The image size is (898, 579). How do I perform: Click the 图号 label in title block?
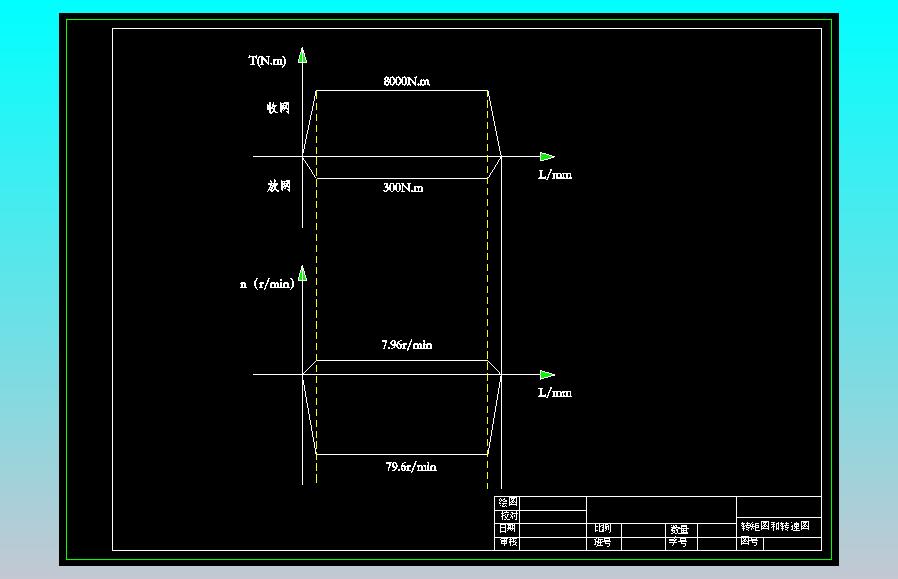pyautogui.click(x=749, y=541)
